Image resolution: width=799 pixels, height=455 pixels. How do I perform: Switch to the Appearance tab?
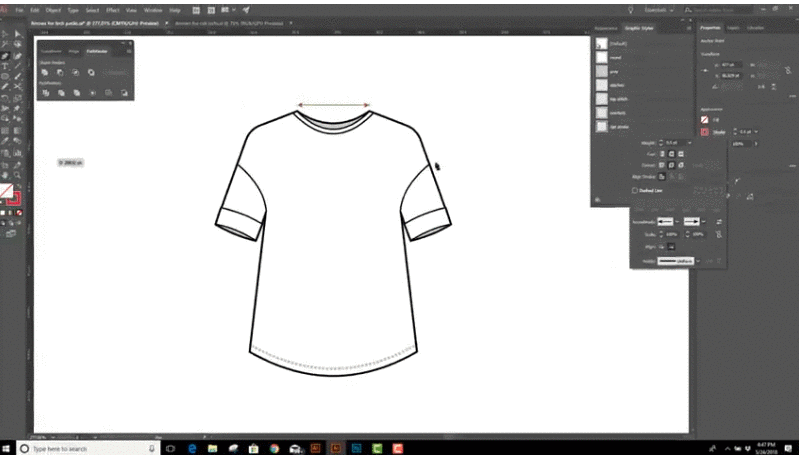[606, 28]
